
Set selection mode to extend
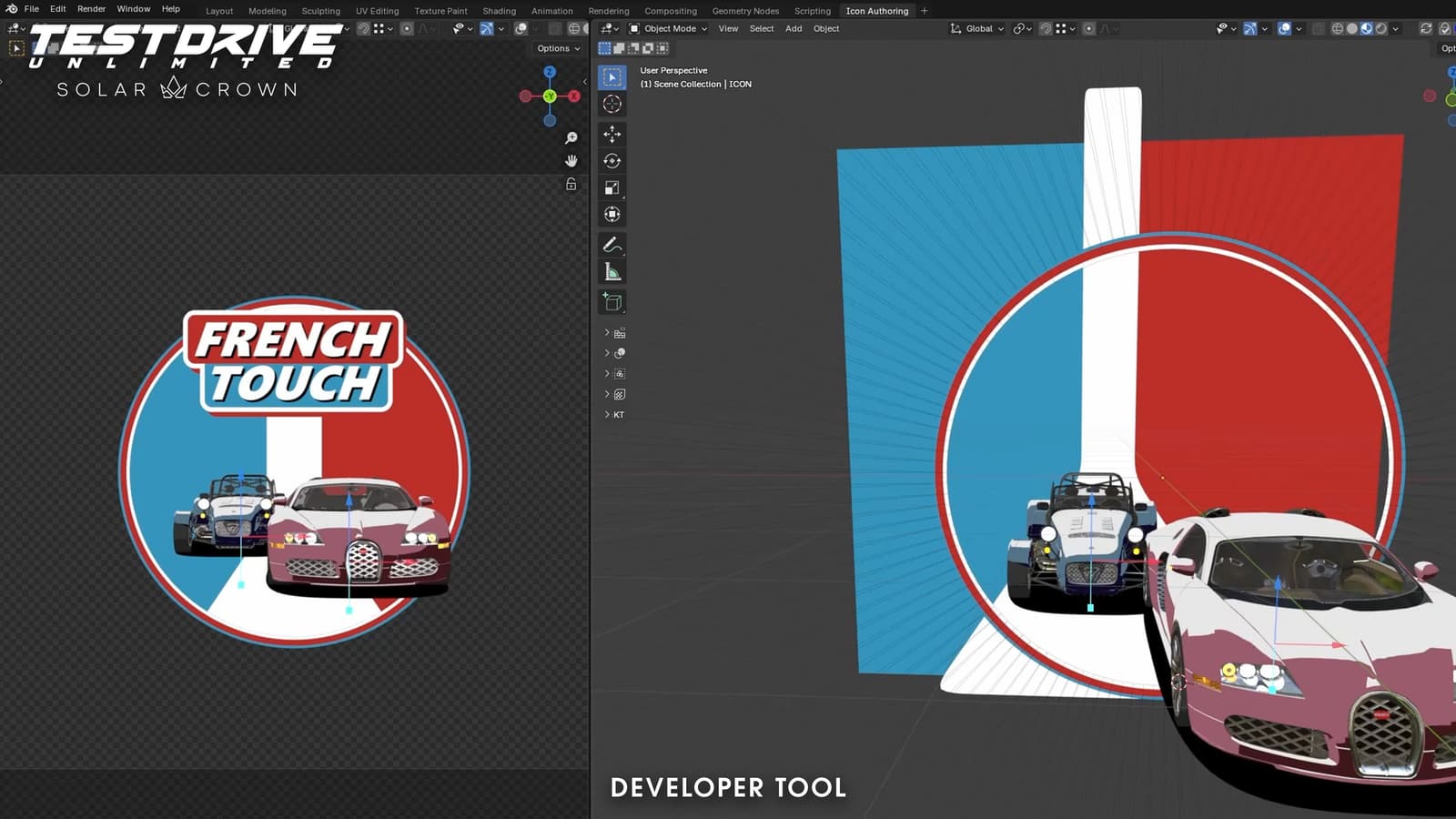tap(619, 48)
